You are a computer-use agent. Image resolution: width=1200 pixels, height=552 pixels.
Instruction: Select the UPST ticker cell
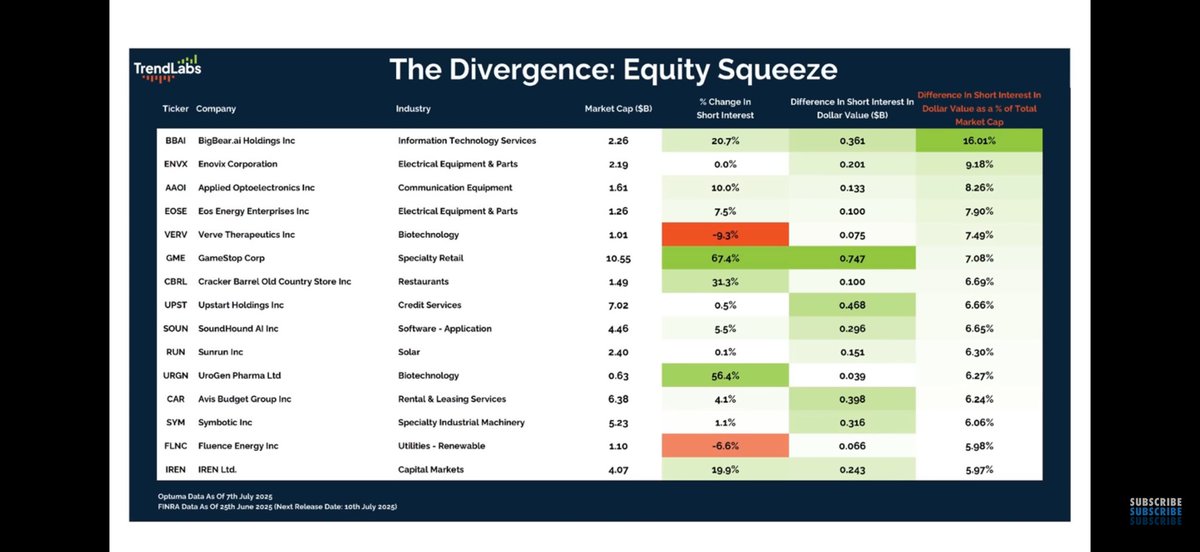pos(175,305)
